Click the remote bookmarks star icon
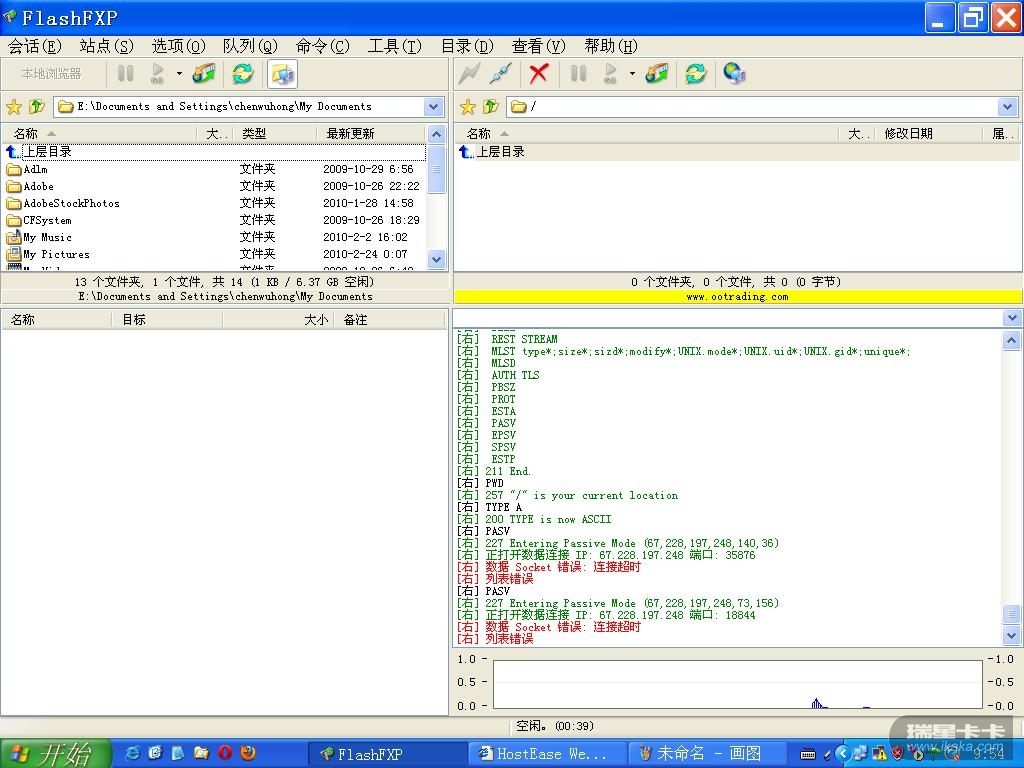The image size is (1024, 768). point(467,107)
